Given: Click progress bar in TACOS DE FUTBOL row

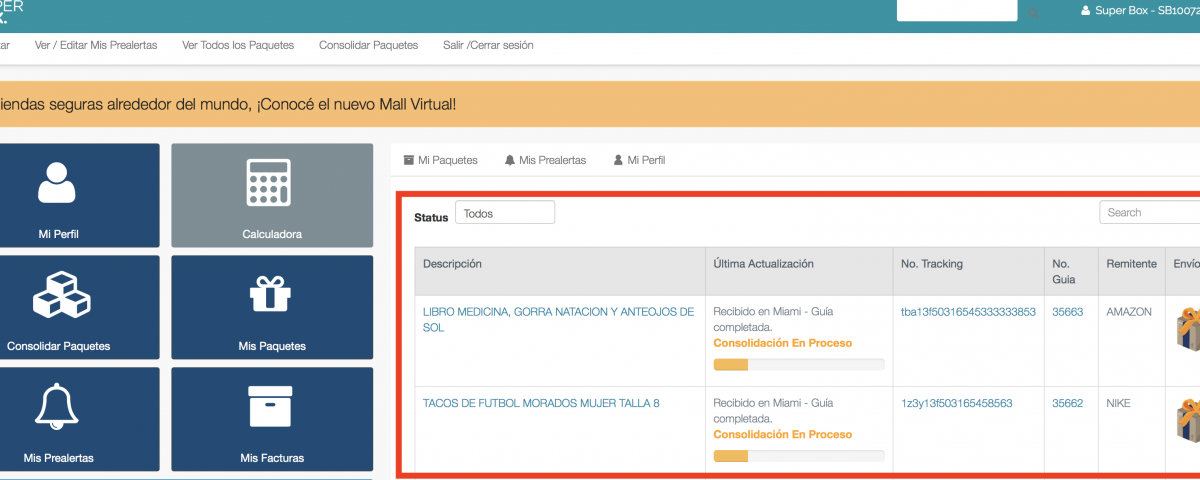Looking at the screenshot, I should pyautogui.click(x=799, y=456).
